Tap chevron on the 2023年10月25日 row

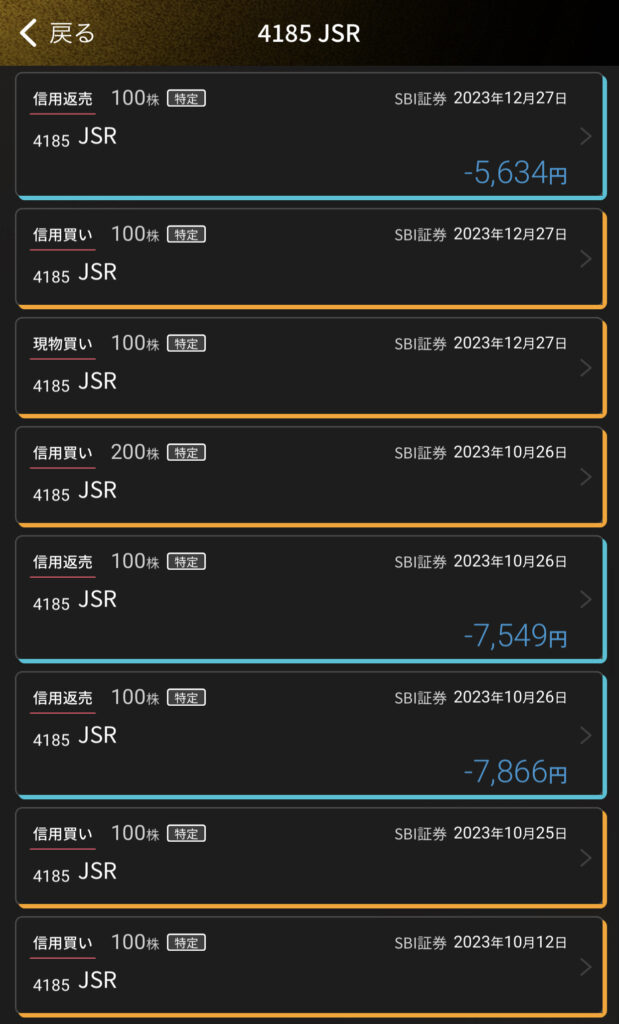[585, 858]
